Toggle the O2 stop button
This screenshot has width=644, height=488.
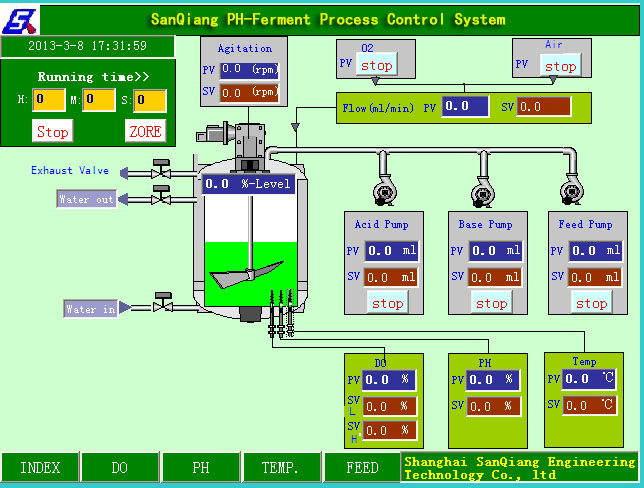coord(377,66)
